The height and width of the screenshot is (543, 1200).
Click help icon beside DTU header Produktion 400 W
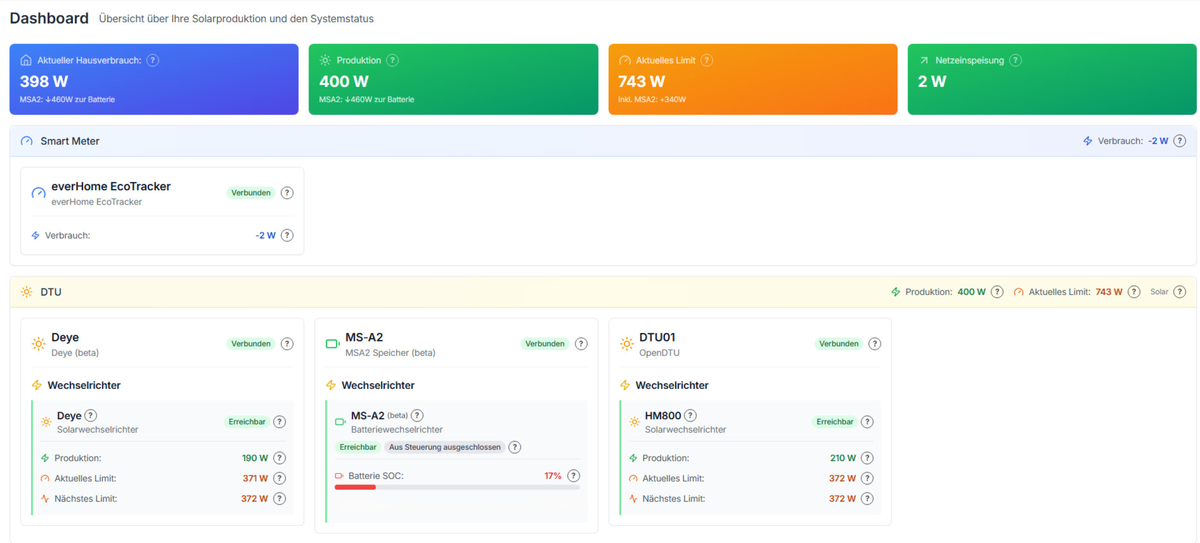point(997,292)
